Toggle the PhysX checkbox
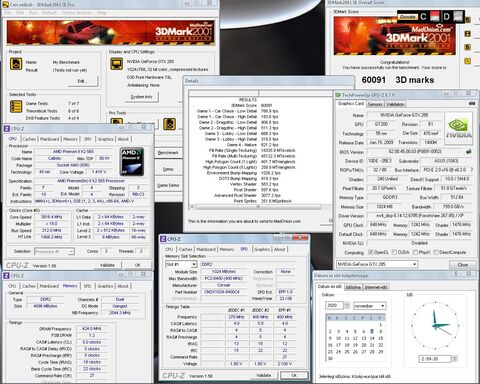 (x=415, y=252)
